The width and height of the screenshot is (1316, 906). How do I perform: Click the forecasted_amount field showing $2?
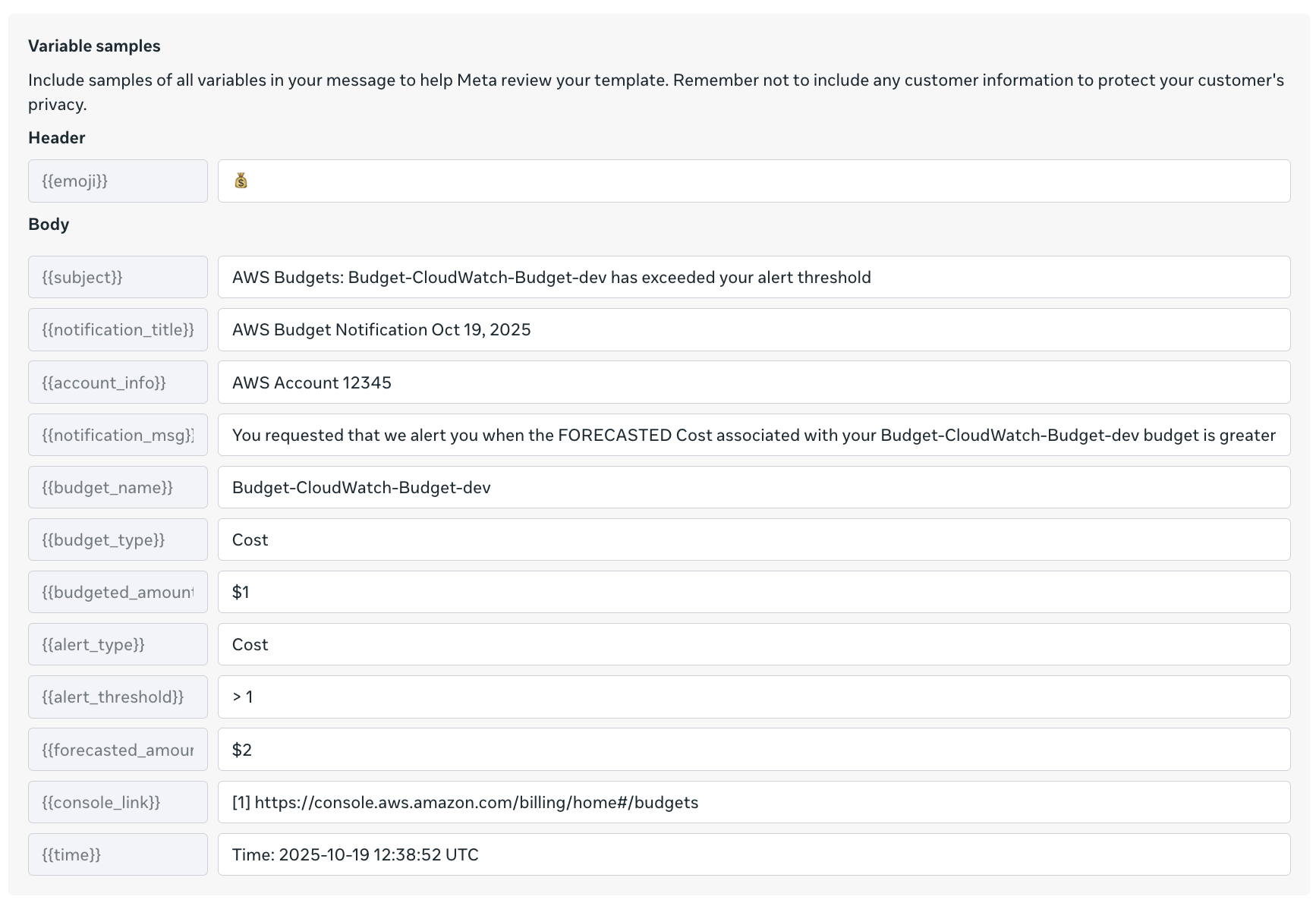pos(754,750)
